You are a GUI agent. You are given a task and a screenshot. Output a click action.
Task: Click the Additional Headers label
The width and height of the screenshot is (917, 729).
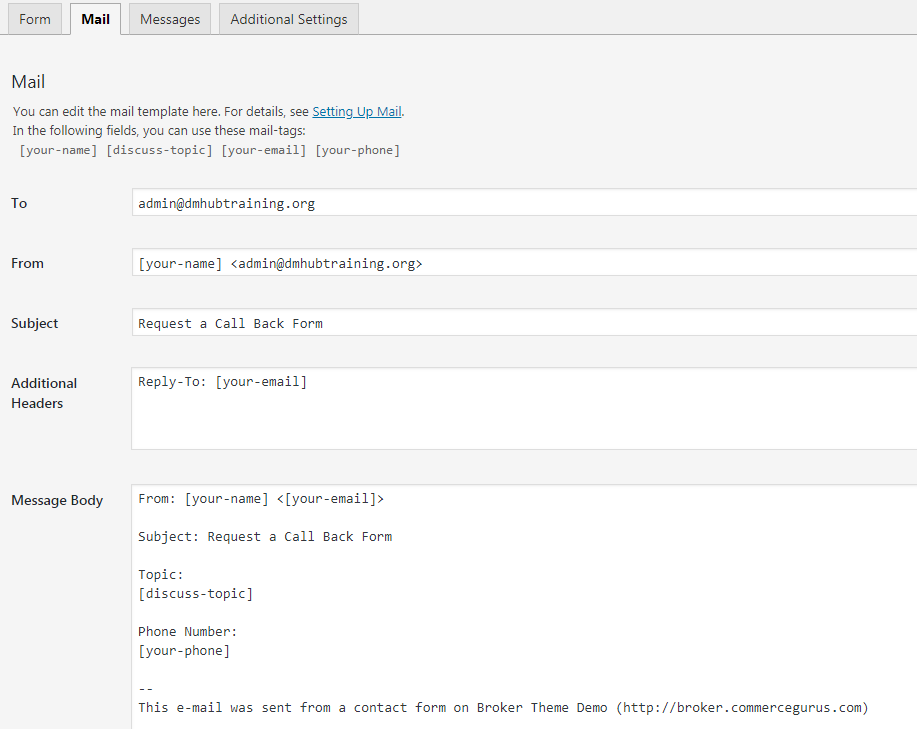pos(44,393)
